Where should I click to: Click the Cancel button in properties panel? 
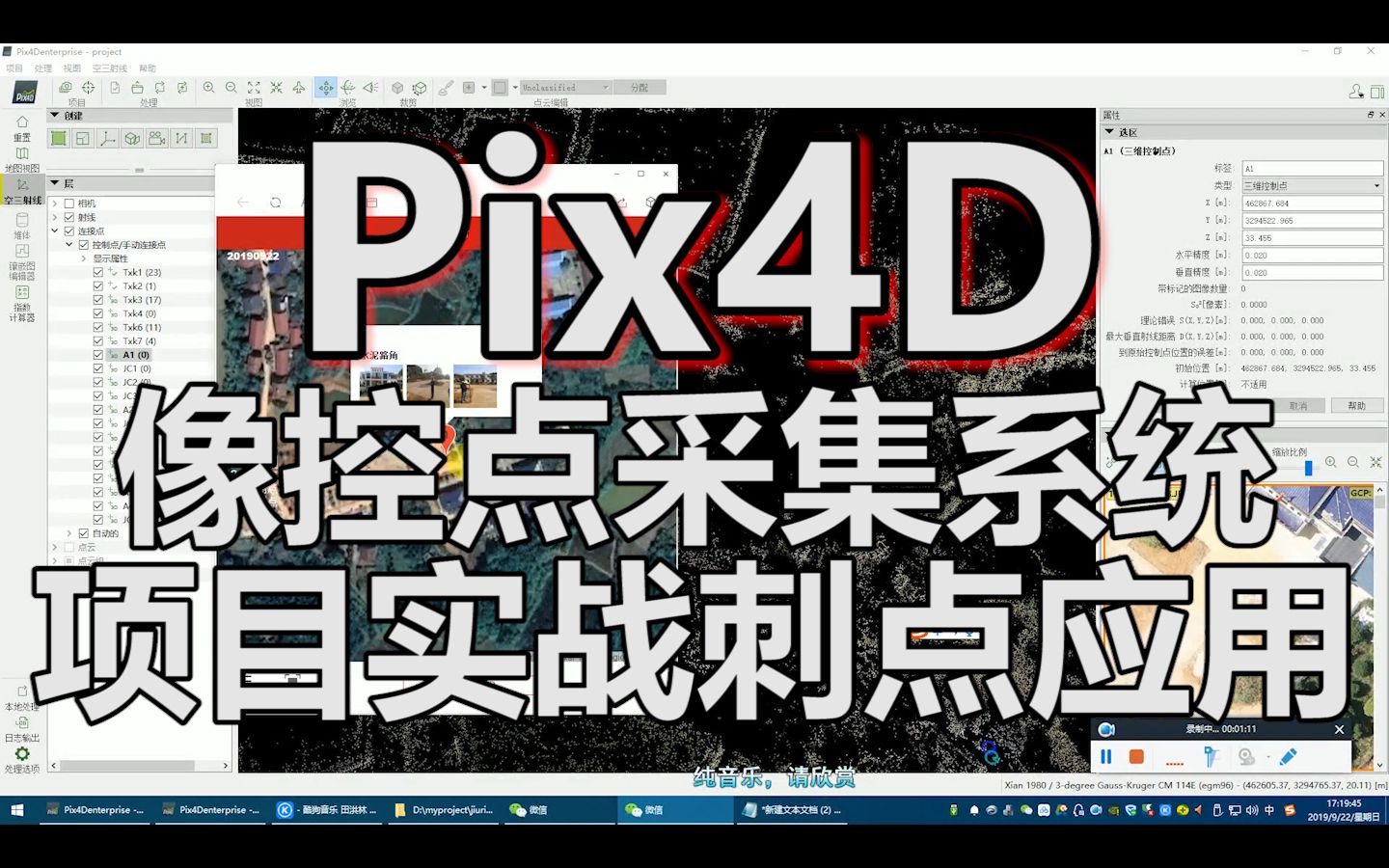tap(1299, 406)
